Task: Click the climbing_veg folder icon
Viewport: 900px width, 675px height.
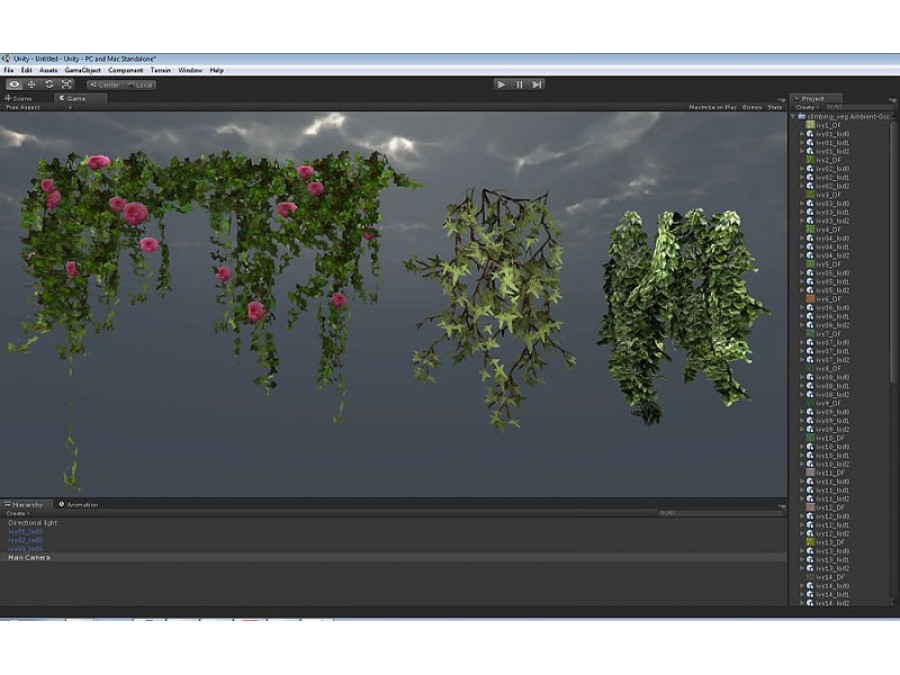Action: 802,117
